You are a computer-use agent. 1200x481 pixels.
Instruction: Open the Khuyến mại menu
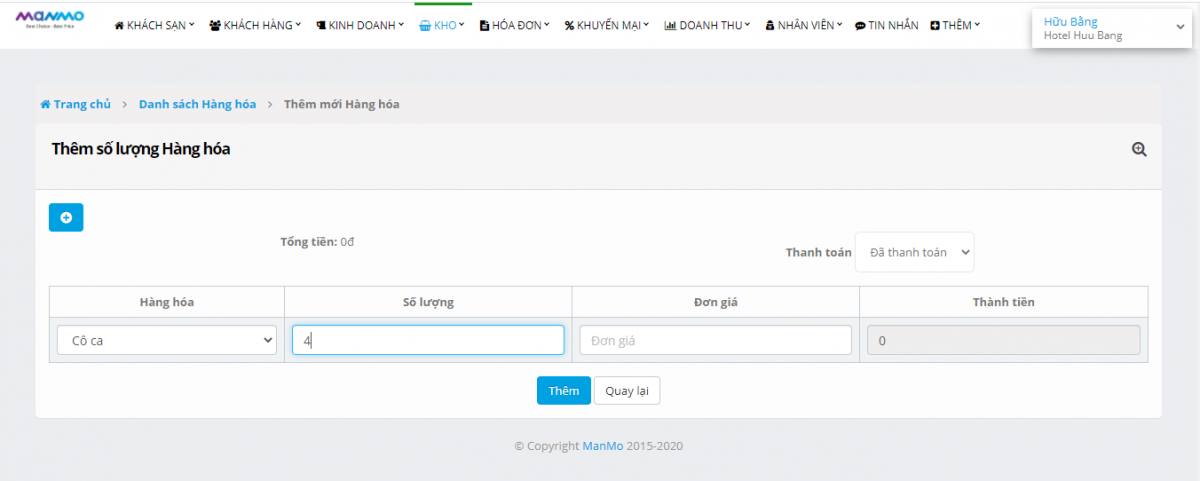pyautogui.click(x=607, y=25)
